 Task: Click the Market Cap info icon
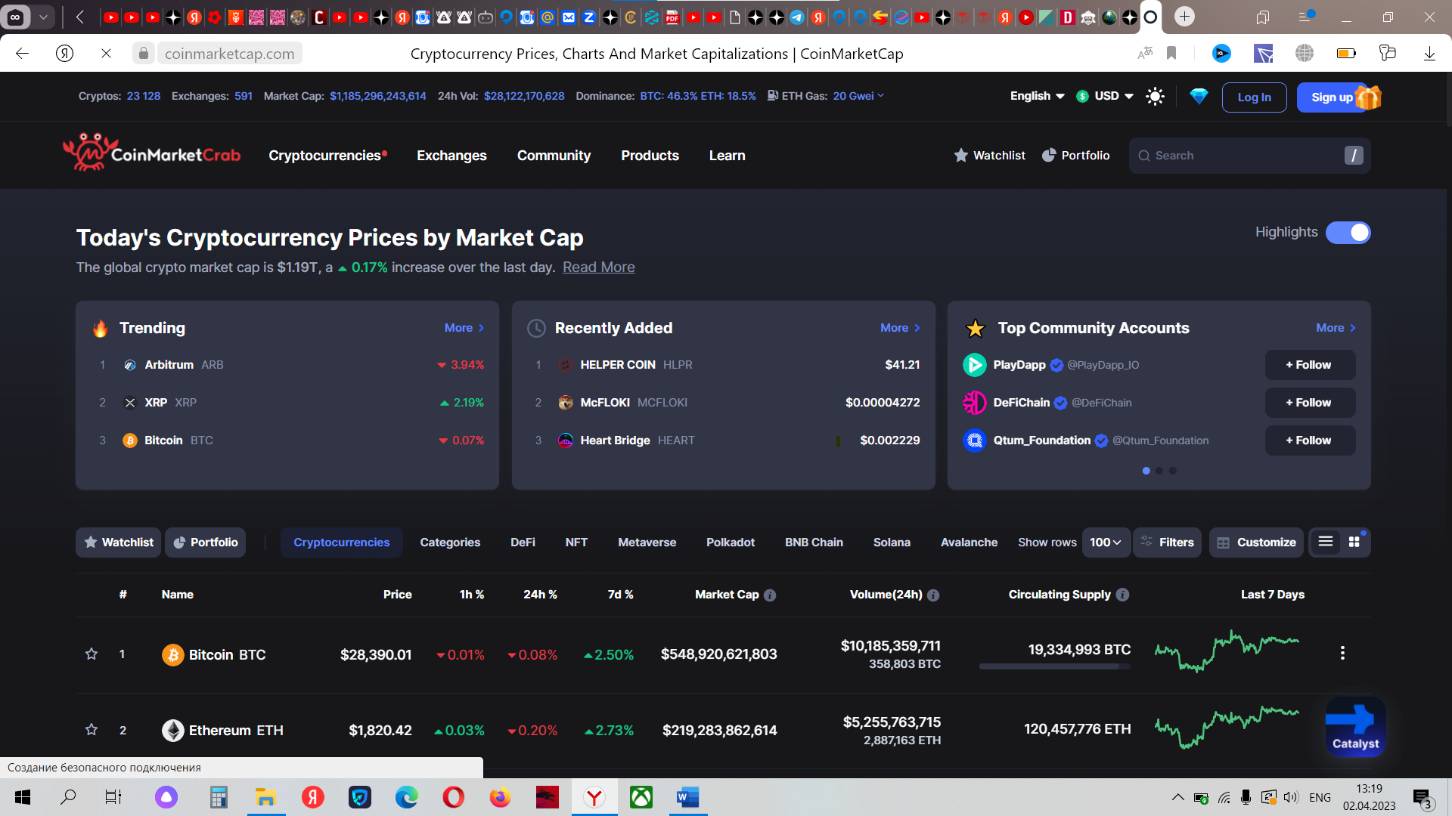(x=770, y=595)
